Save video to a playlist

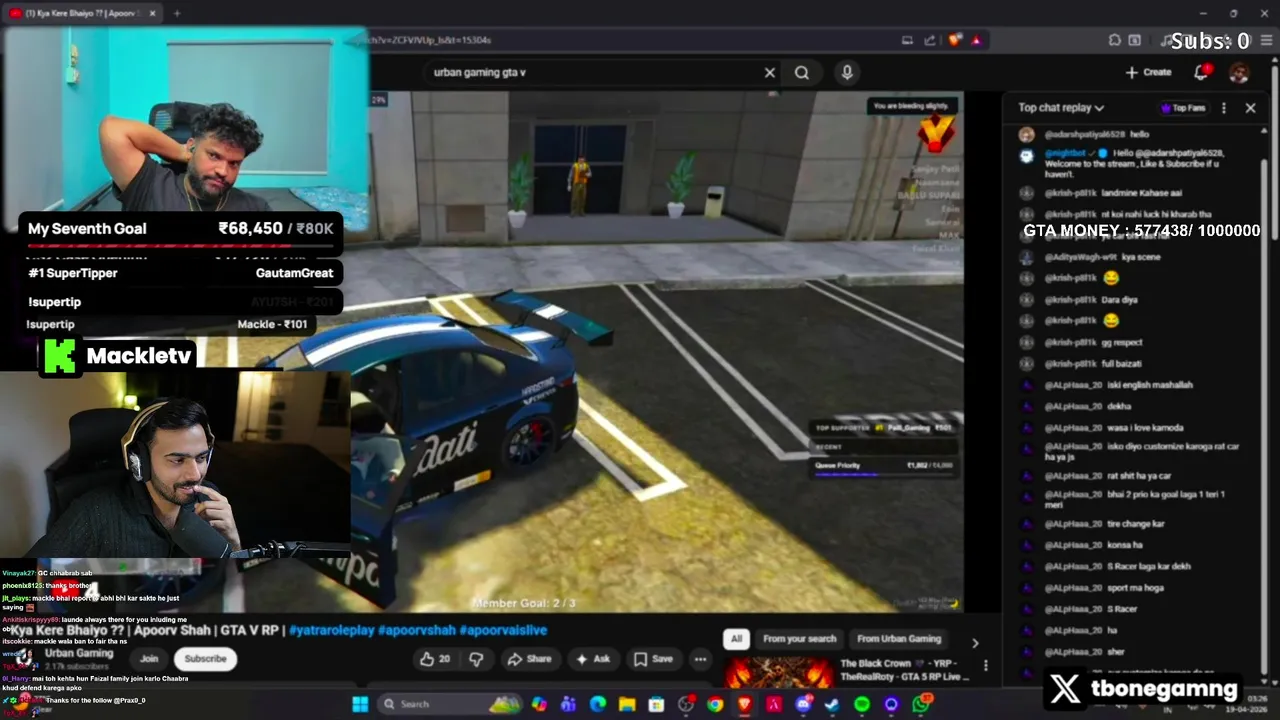tap(653, 659)
